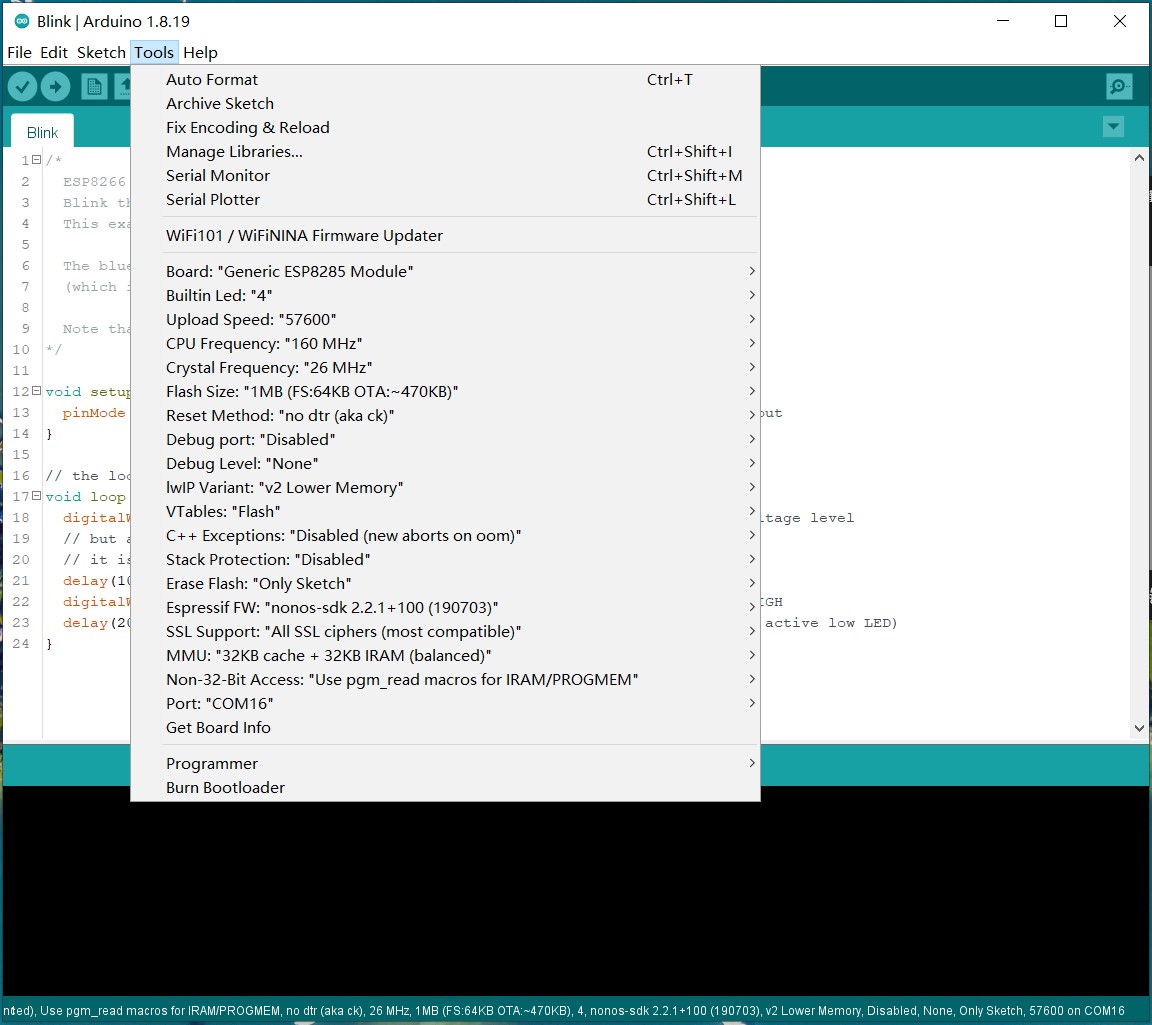Open Espressif FW nonos-sdk submenu

[445, 608]
